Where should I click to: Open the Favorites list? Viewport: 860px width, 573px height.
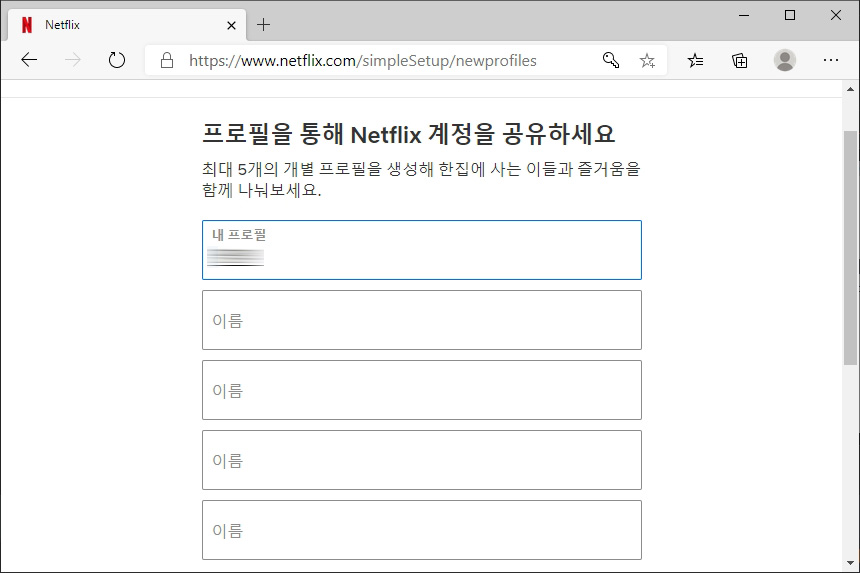695,60
